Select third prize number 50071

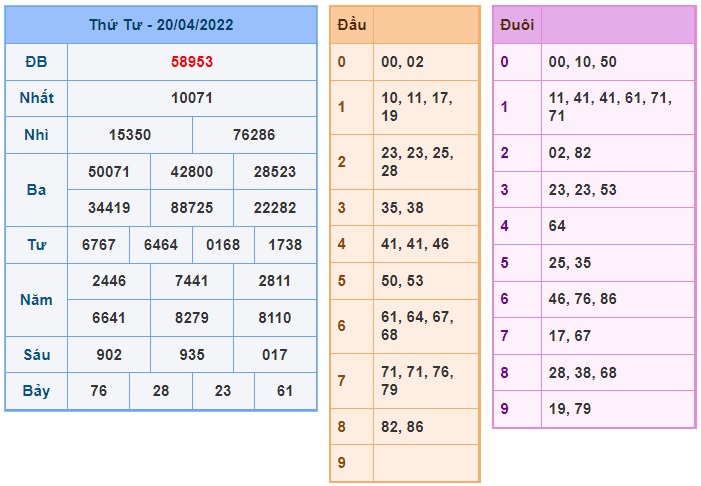tap(109, 172)
